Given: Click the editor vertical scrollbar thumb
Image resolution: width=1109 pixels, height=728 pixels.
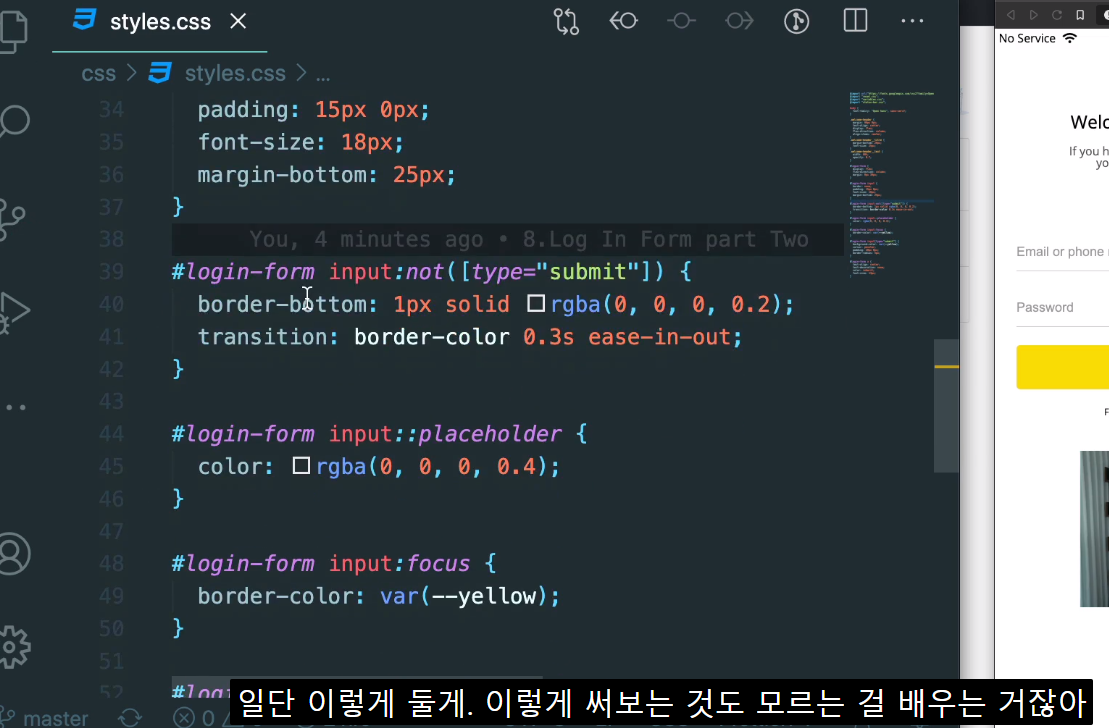Looking at the screenshot, I should pyautogui.click(x=946, y=405).
